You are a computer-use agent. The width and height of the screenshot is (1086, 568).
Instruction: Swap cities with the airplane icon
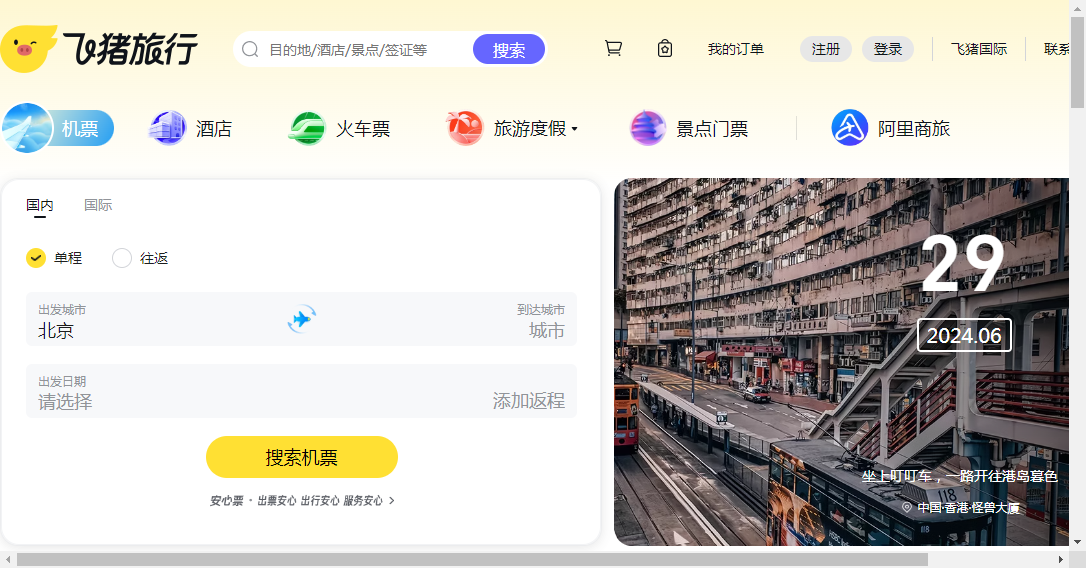301,319
